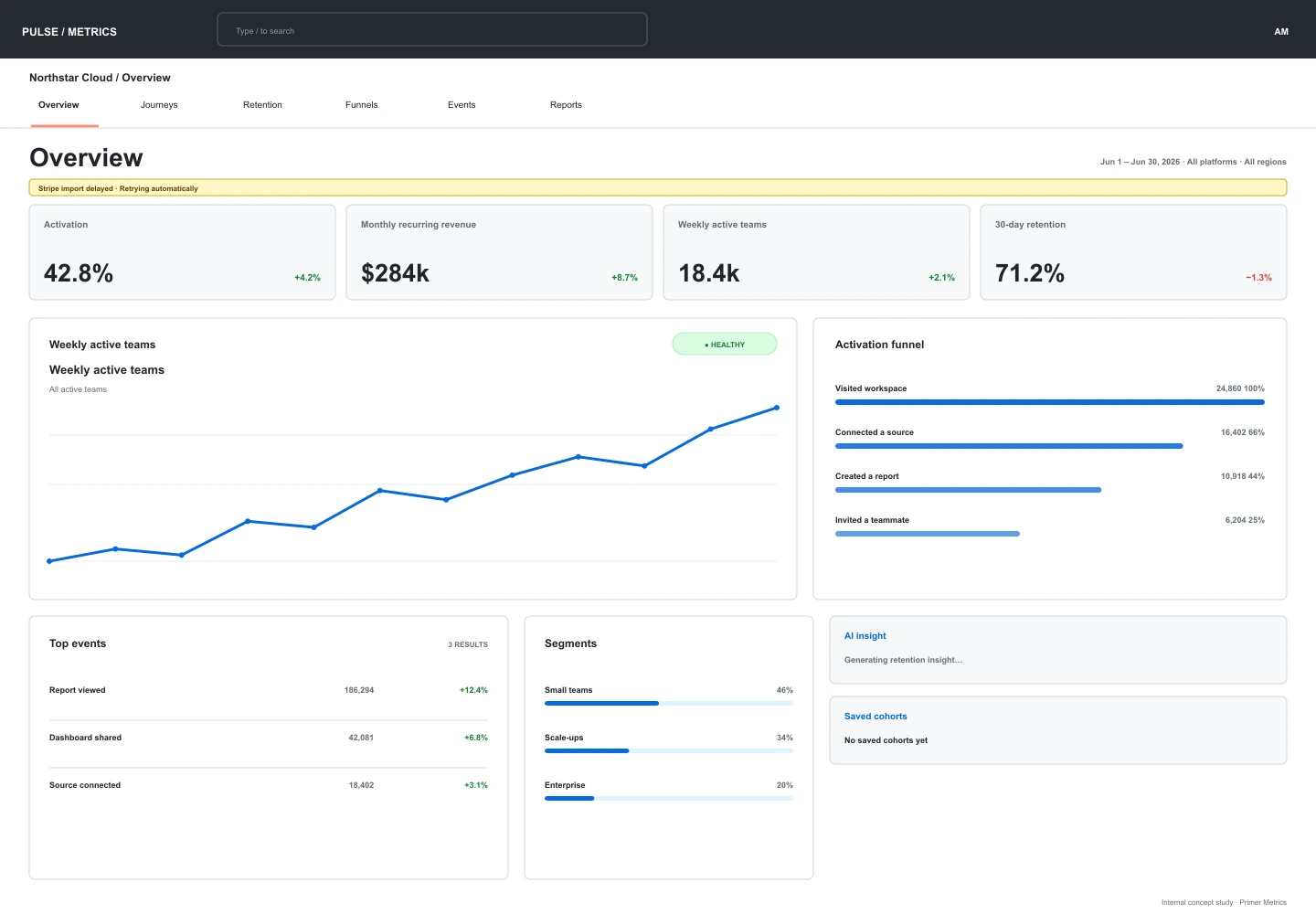Open the Monthly recurring revenue card
Viewport: 1316px width, 914px height.
coord(499,252)
